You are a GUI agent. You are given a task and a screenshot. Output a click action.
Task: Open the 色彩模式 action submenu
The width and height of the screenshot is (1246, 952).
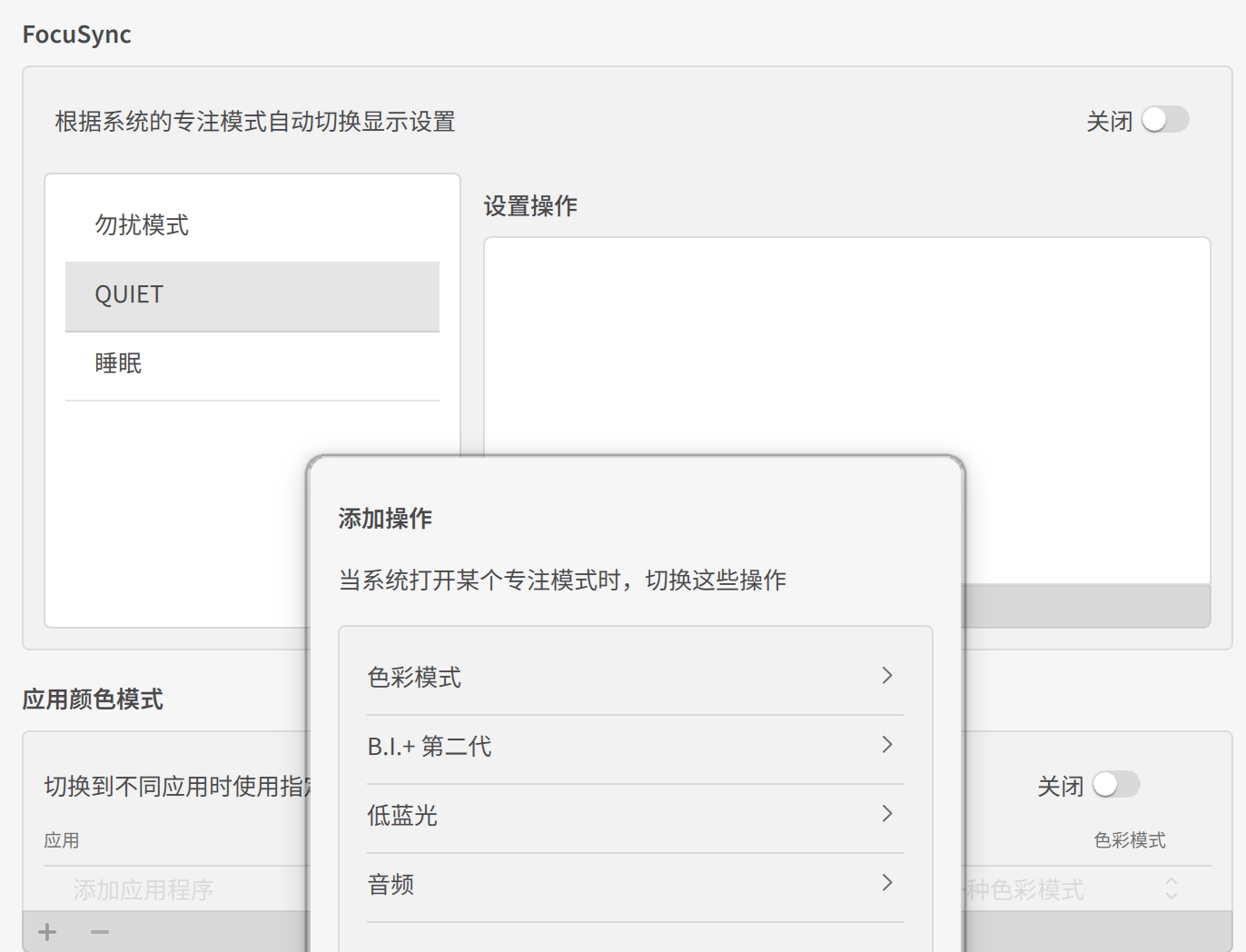636,678
